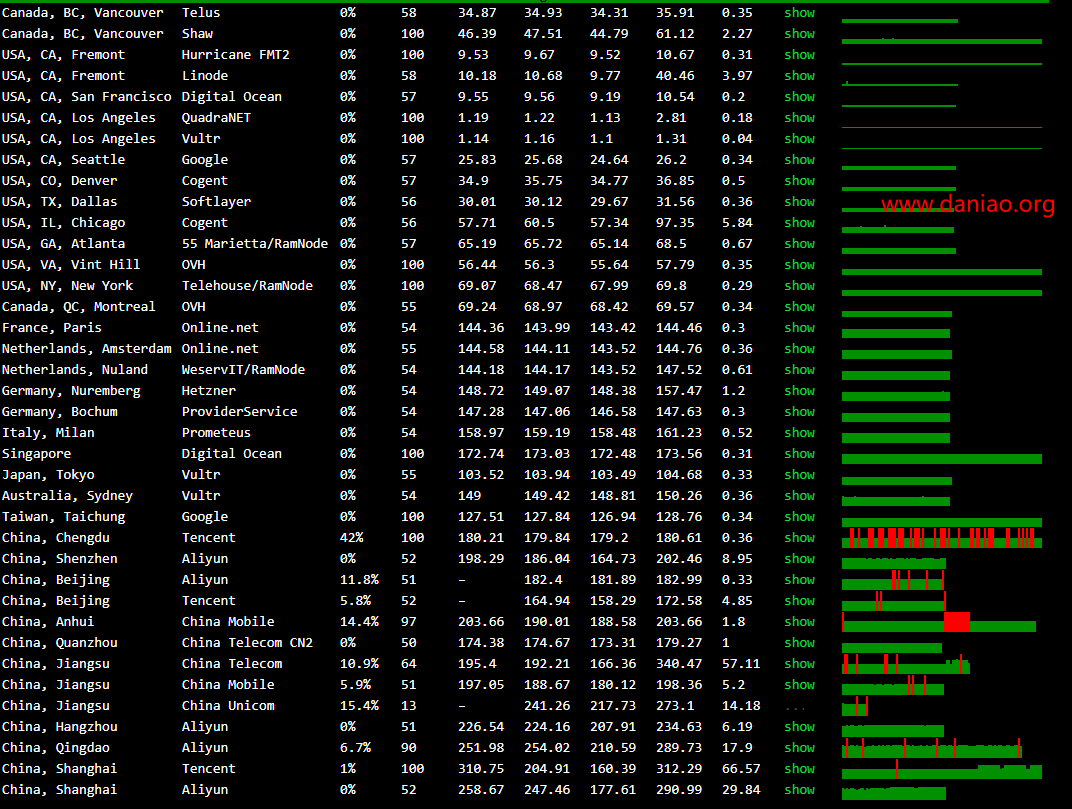Click 'show' for ProviderService Bochum

tap(799, 412)
